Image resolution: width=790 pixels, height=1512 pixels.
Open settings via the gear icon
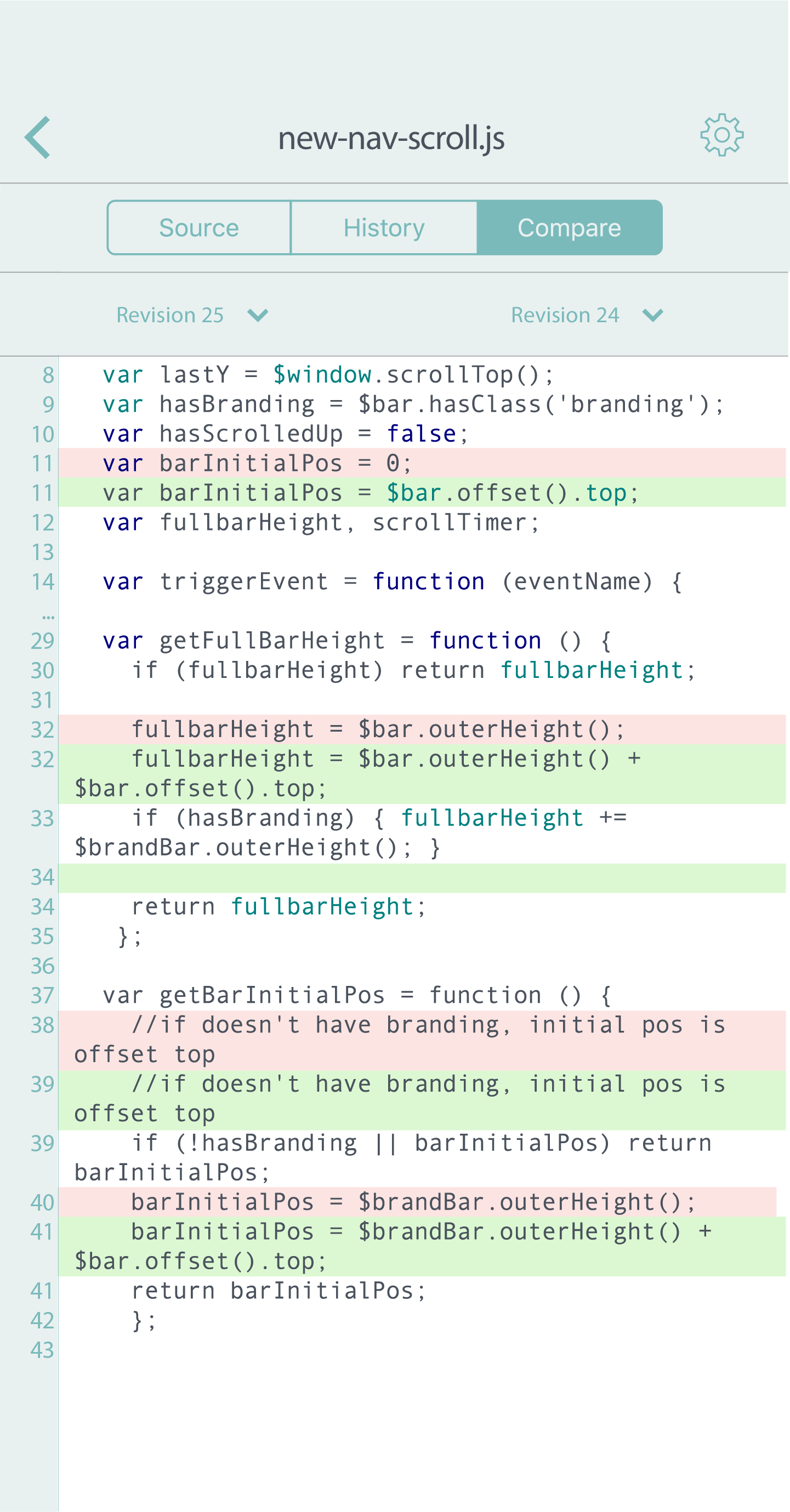[x=722, y=135]
